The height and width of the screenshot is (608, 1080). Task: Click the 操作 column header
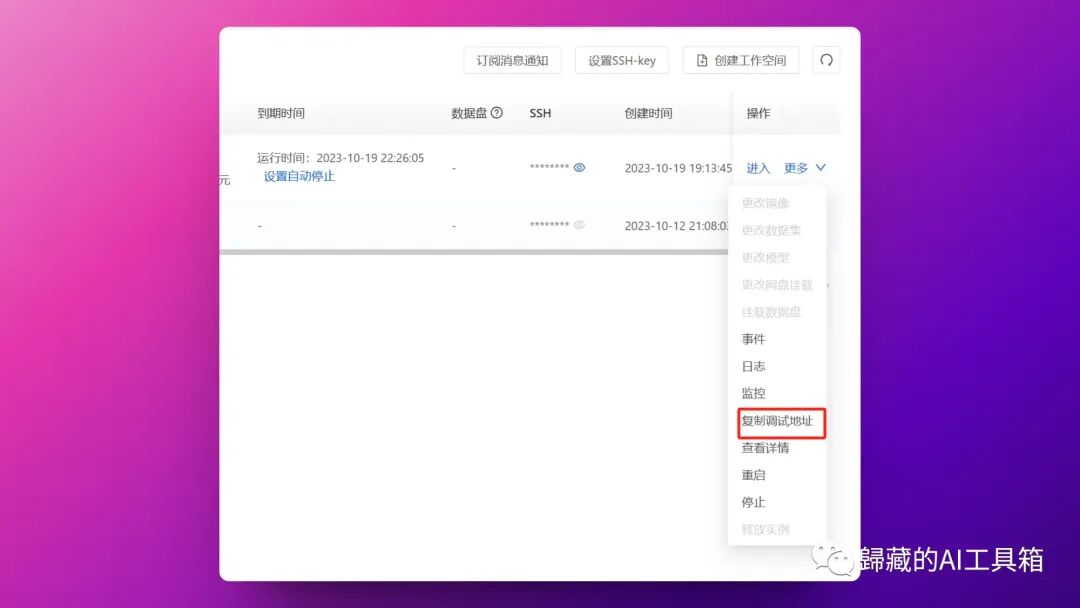758,113
